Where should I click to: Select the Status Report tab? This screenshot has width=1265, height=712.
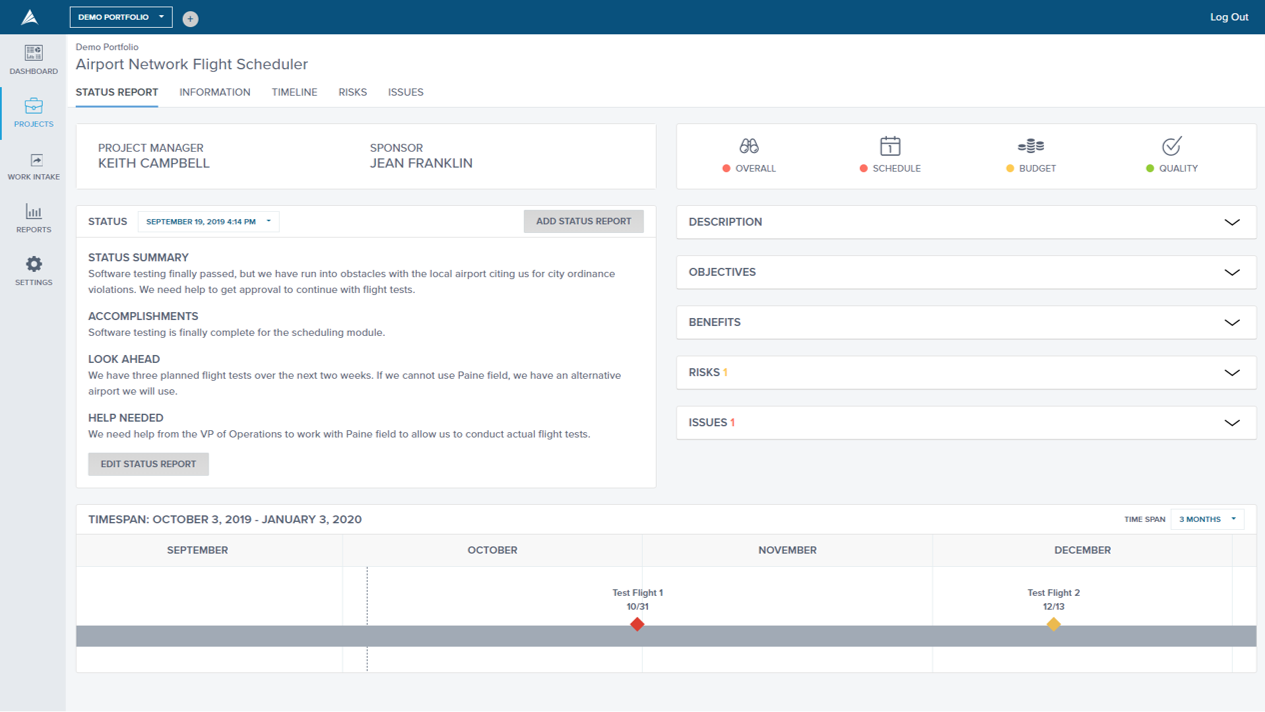click(x=117, y=92)
